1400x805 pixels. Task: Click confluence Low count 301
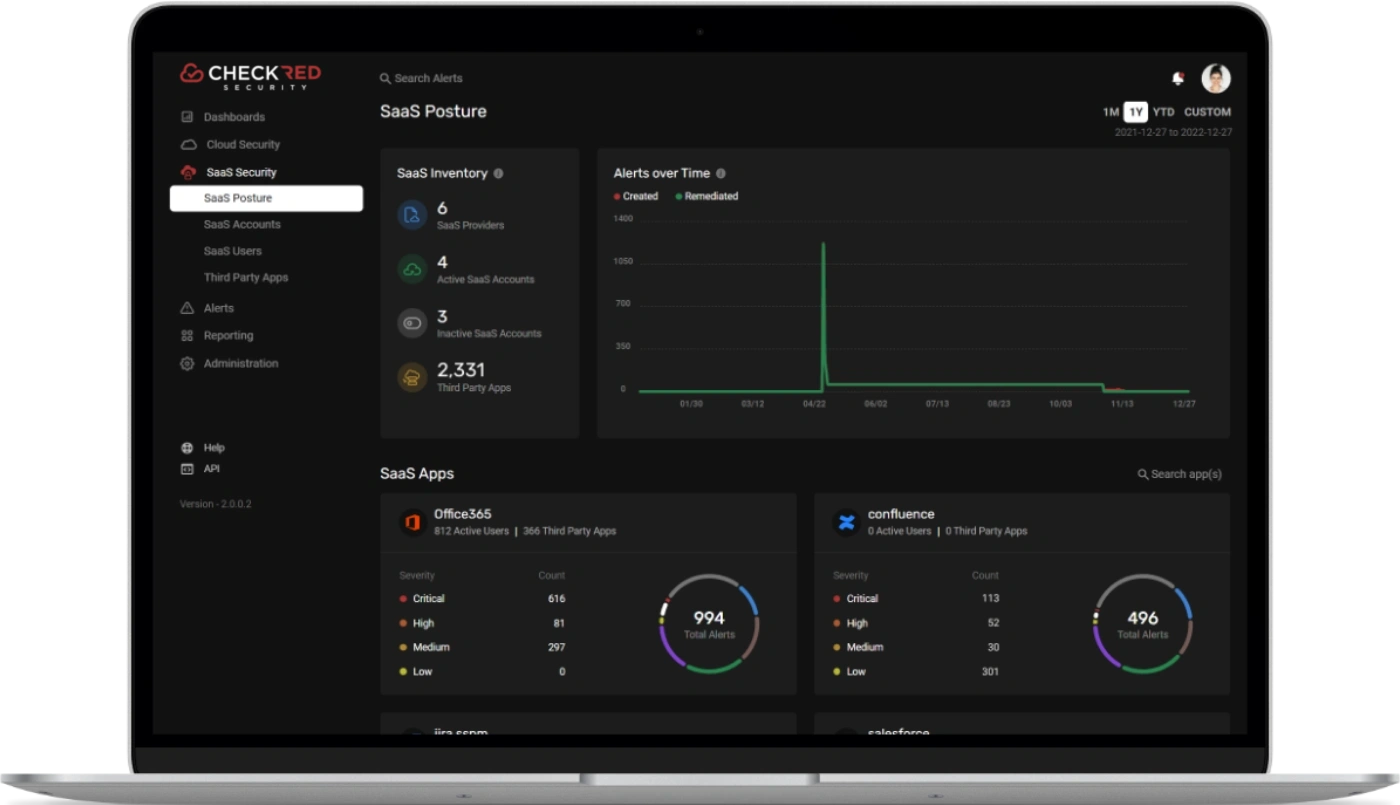click(991, 672)
